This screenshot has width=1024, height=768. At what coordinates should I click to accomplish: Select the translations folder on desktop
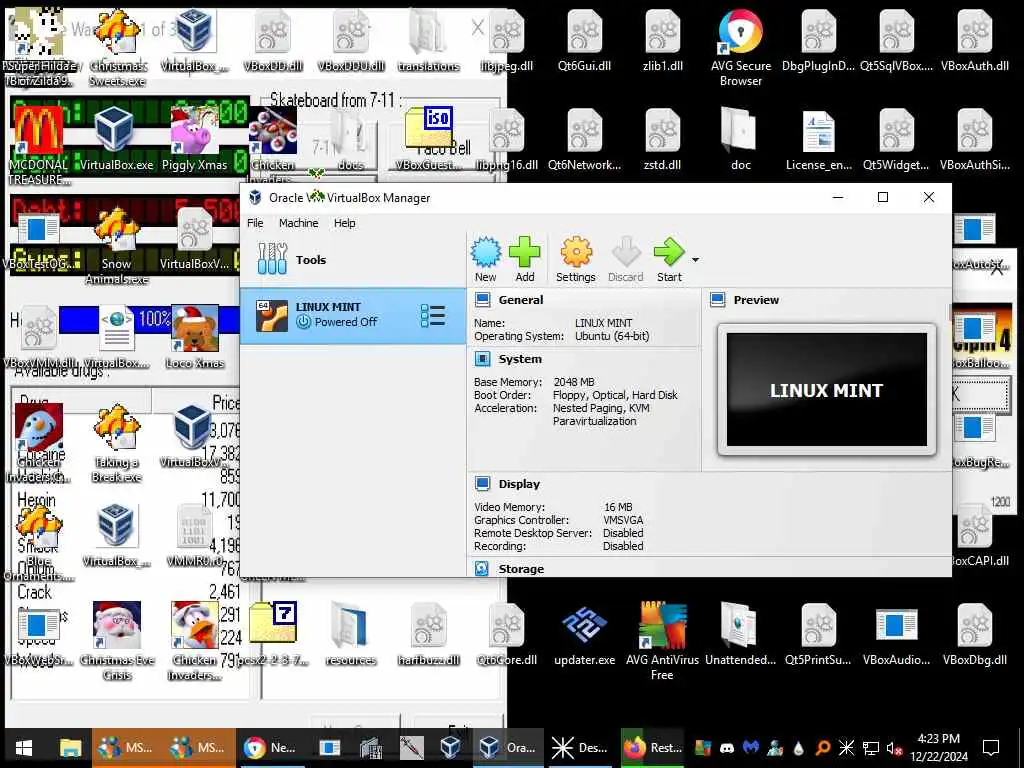pyautogui.click(x=428, y=40)
